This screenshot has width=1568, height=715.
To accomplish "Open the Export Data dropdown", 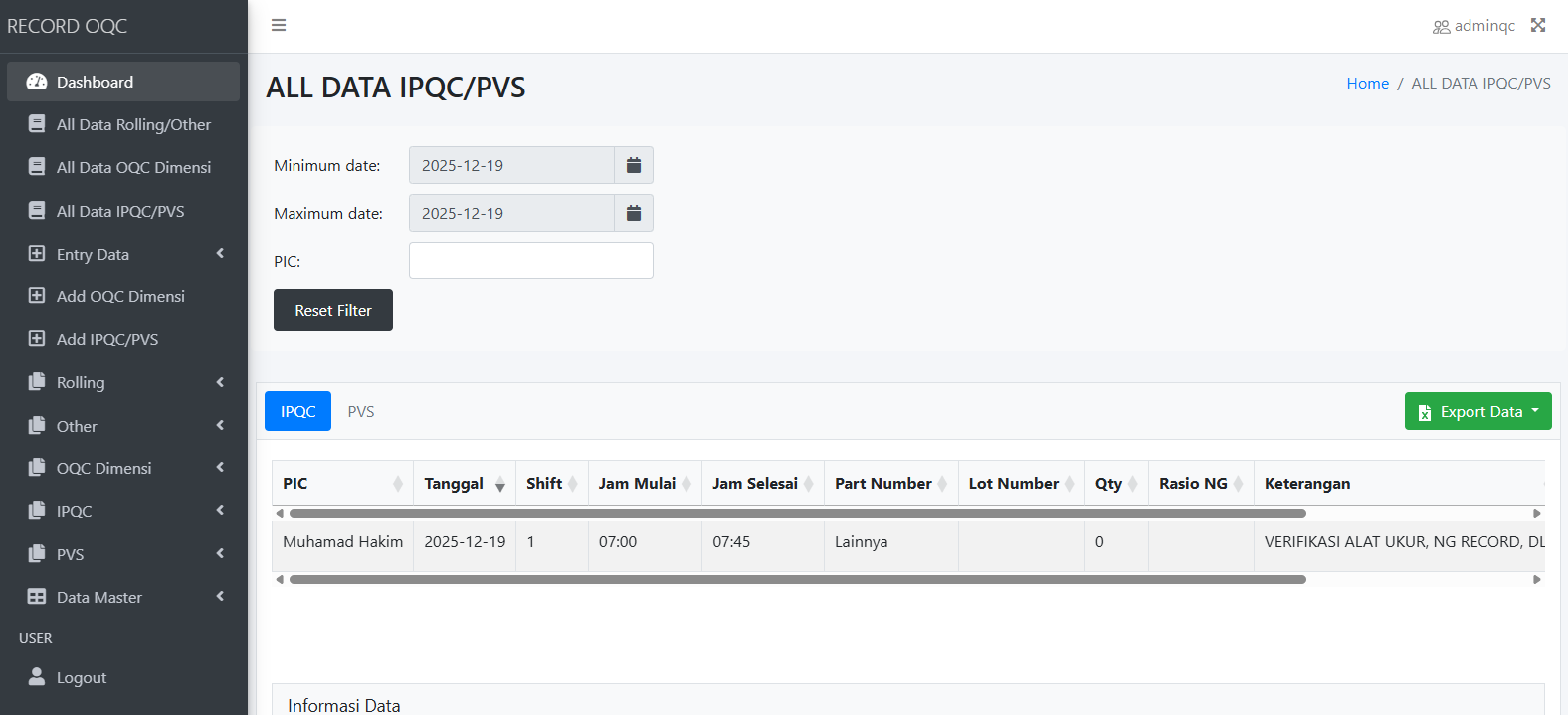I will coord(1477,411).
